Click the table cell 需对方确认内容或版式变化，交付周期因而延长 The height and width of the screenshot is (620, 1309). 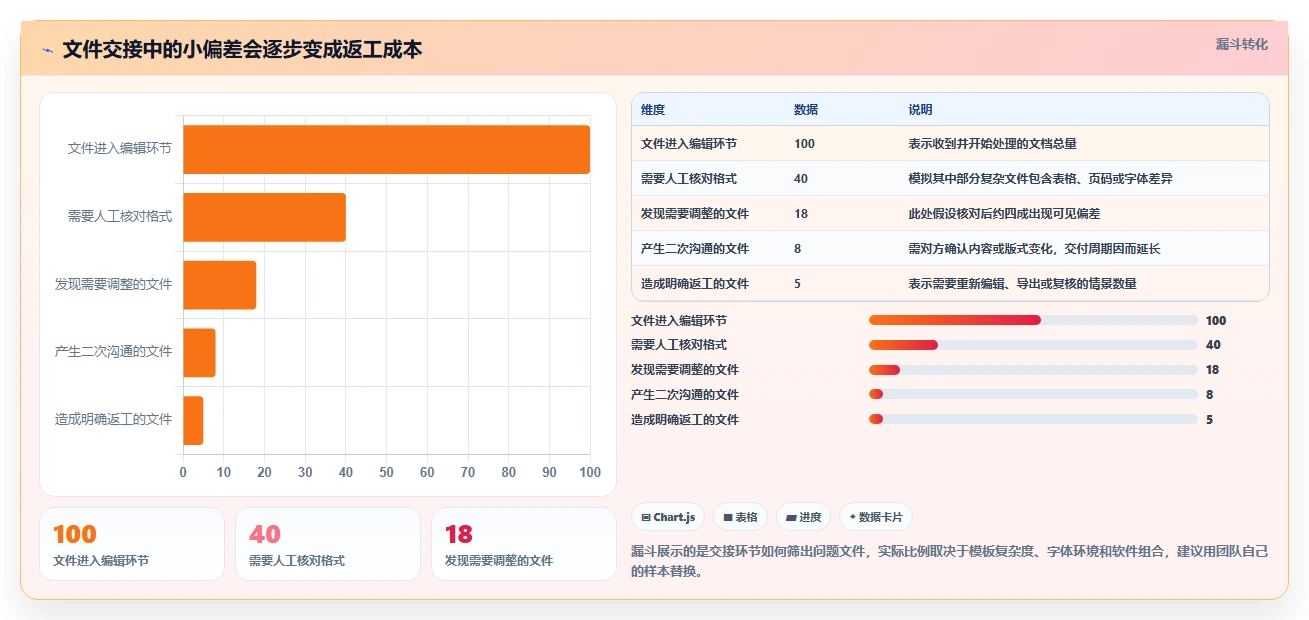[1034, 249]
